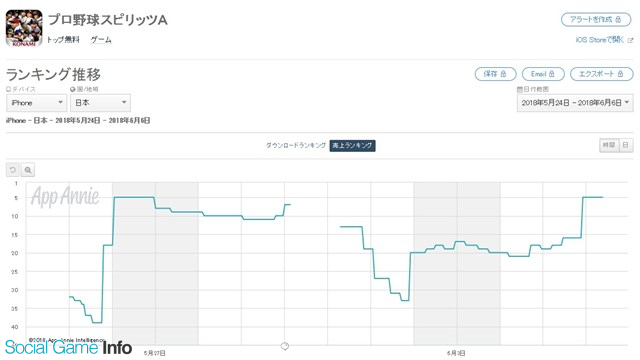Click the App Annie watermark logo
Image resolution: width=640 pixels, height=360 pixels.
click(65, 197)
